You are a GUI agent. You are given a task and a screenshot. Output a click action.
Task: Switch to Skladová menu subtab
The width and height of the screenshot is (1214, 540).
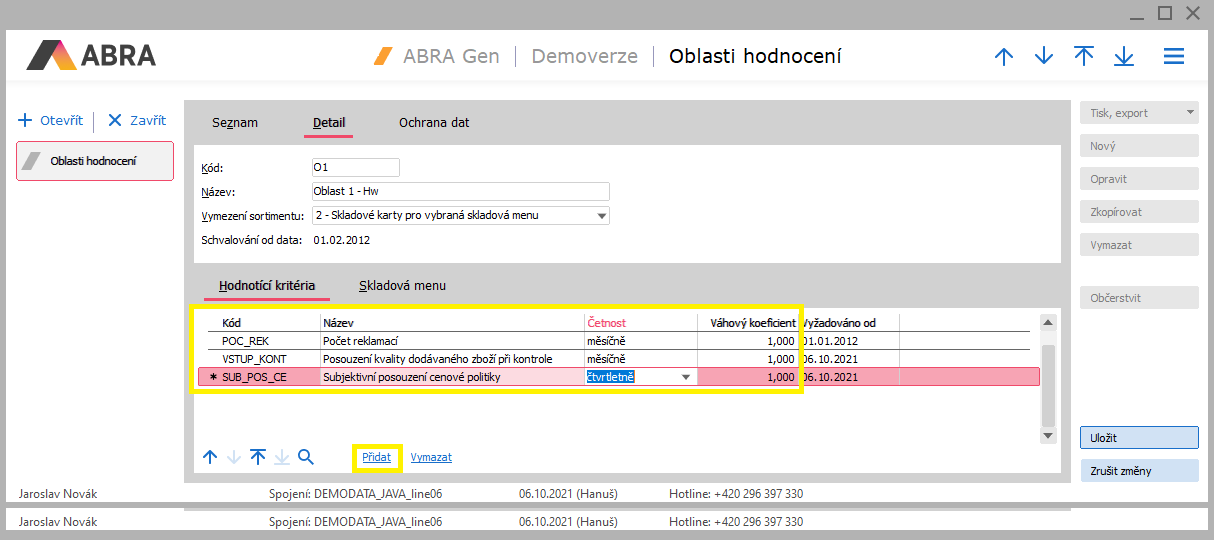click(x=402, y=286)
